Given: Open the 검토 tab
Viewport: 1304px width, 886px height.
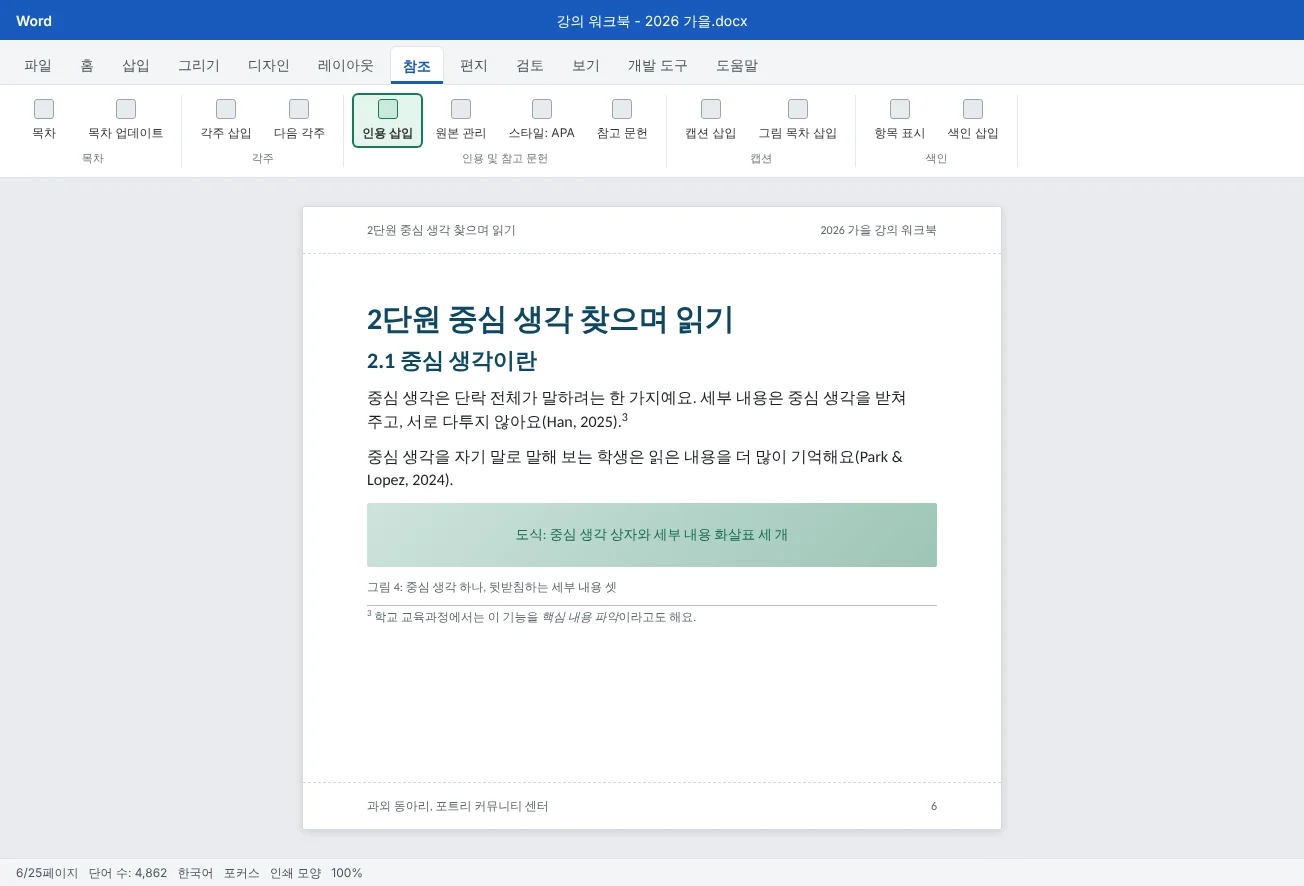Looking at the screenshot, I should (x=530, y=66).
